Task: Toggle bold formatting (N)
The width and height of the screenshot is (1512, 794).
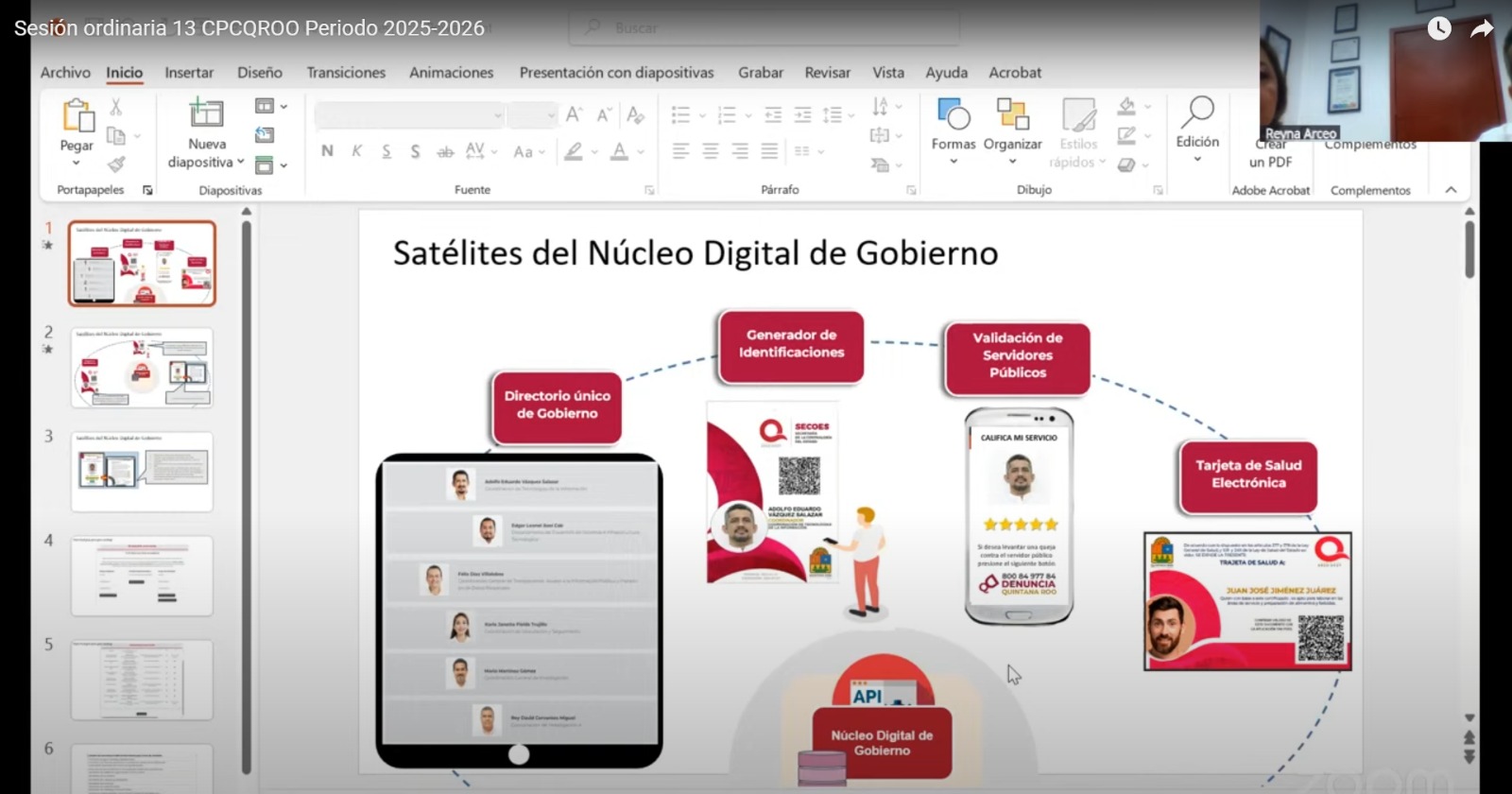Action: 327,151
